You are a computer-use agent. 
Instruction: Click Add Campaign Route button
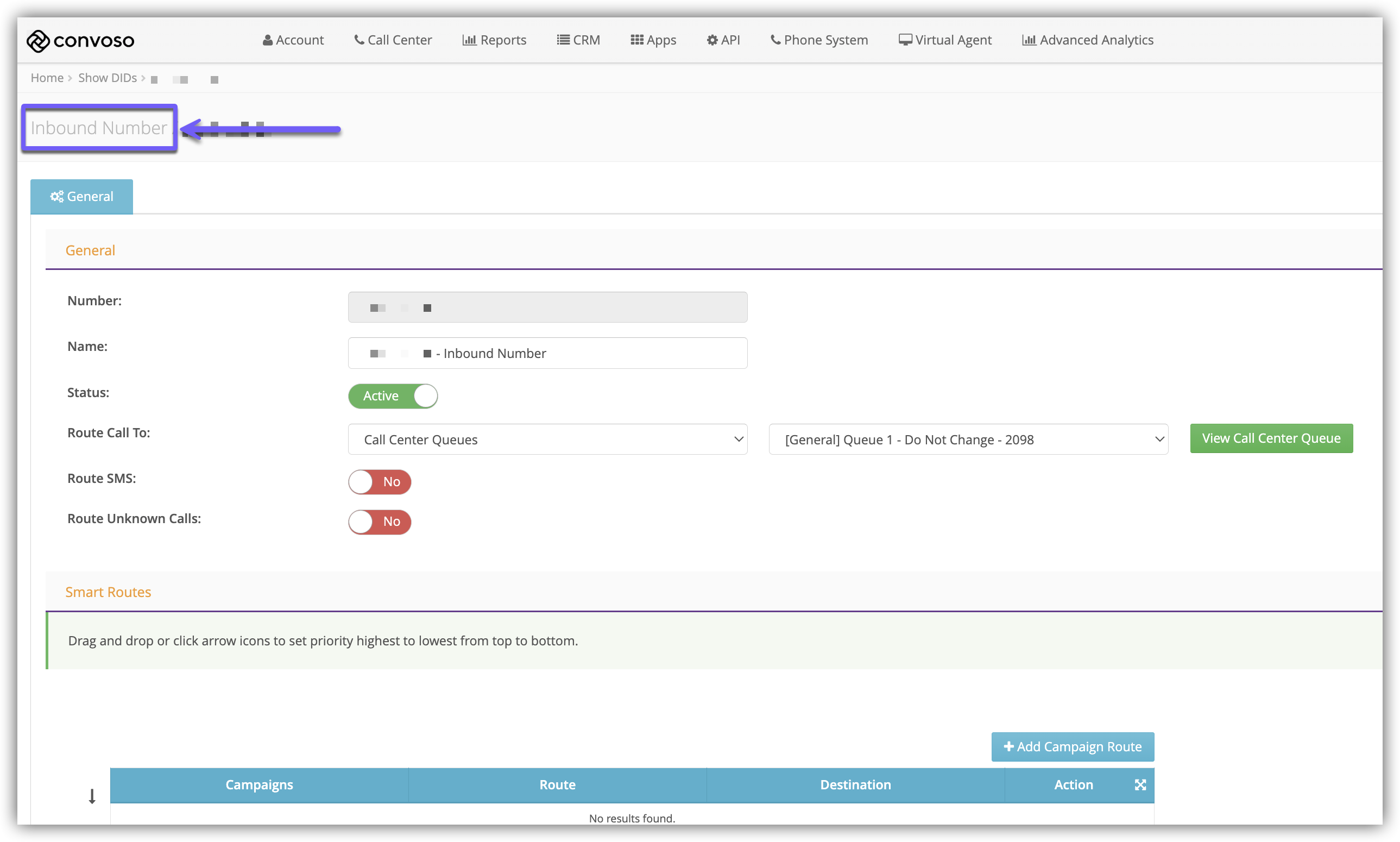pyautogui.click(x=1072, y=747)
